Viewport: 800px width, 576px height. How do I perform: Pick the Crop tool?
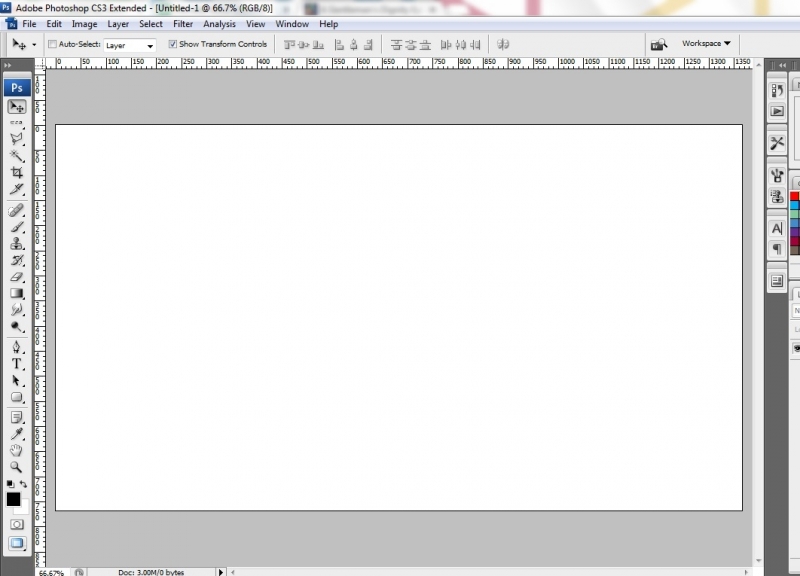(x=17, y=173)
